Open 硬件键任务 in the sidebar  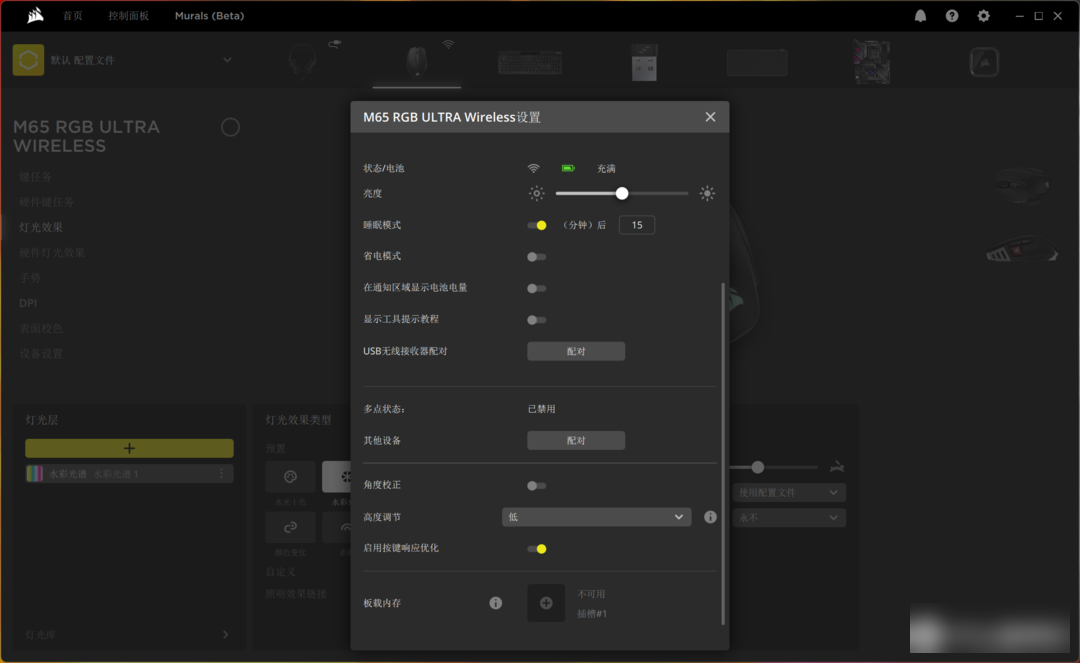tap(47, 202)
